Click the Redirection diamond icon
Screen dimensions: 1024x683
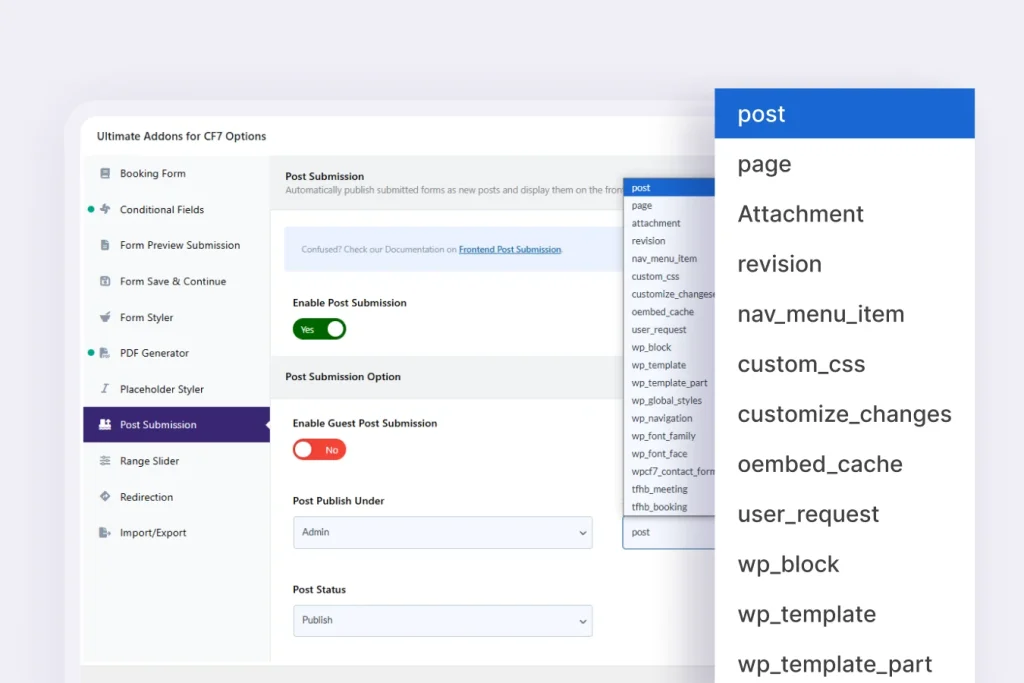tap(104, 496)
